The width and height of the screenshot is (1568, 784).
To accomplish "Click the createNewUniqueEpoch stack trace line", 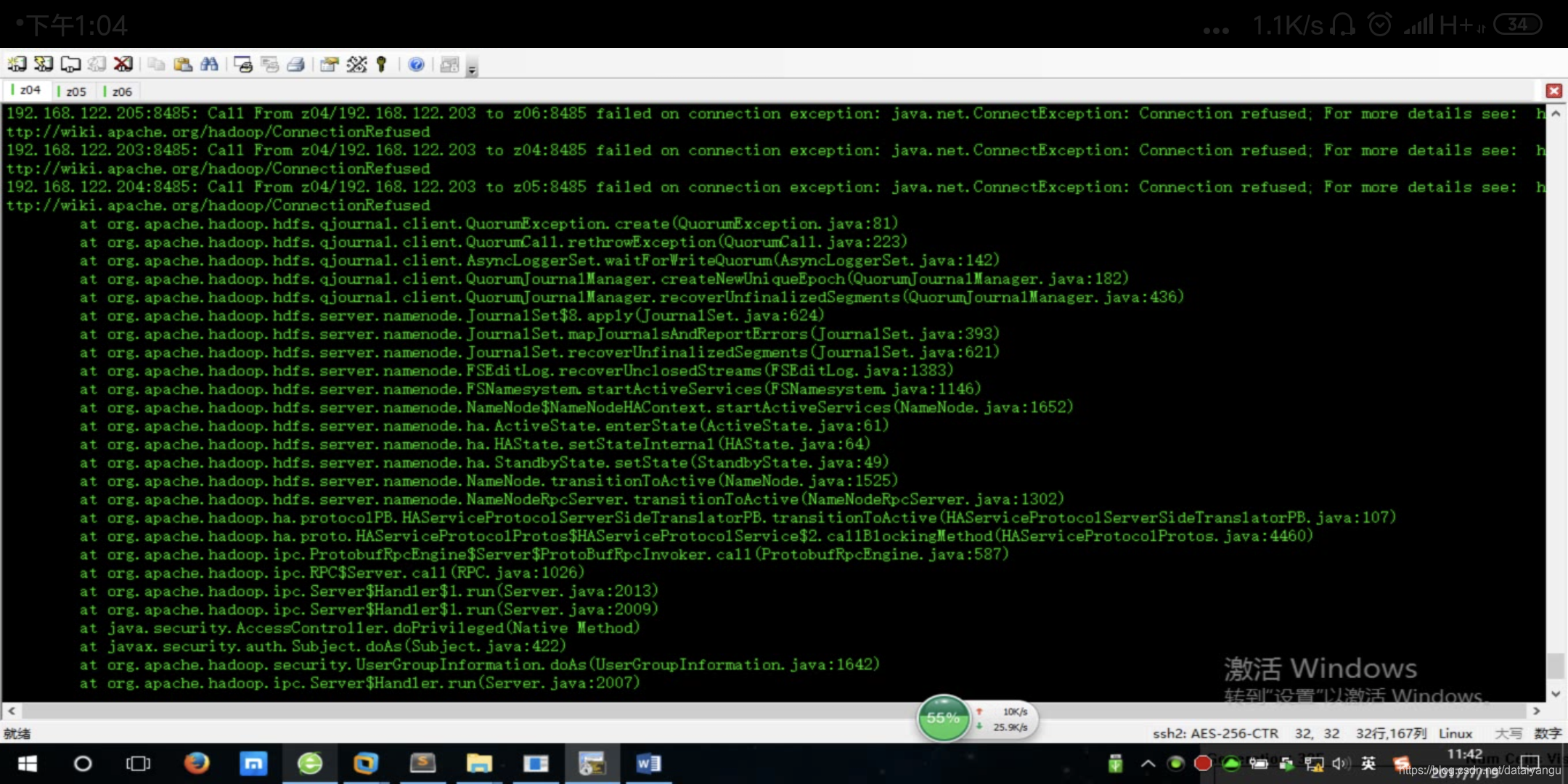I will (x=605, y=279).
